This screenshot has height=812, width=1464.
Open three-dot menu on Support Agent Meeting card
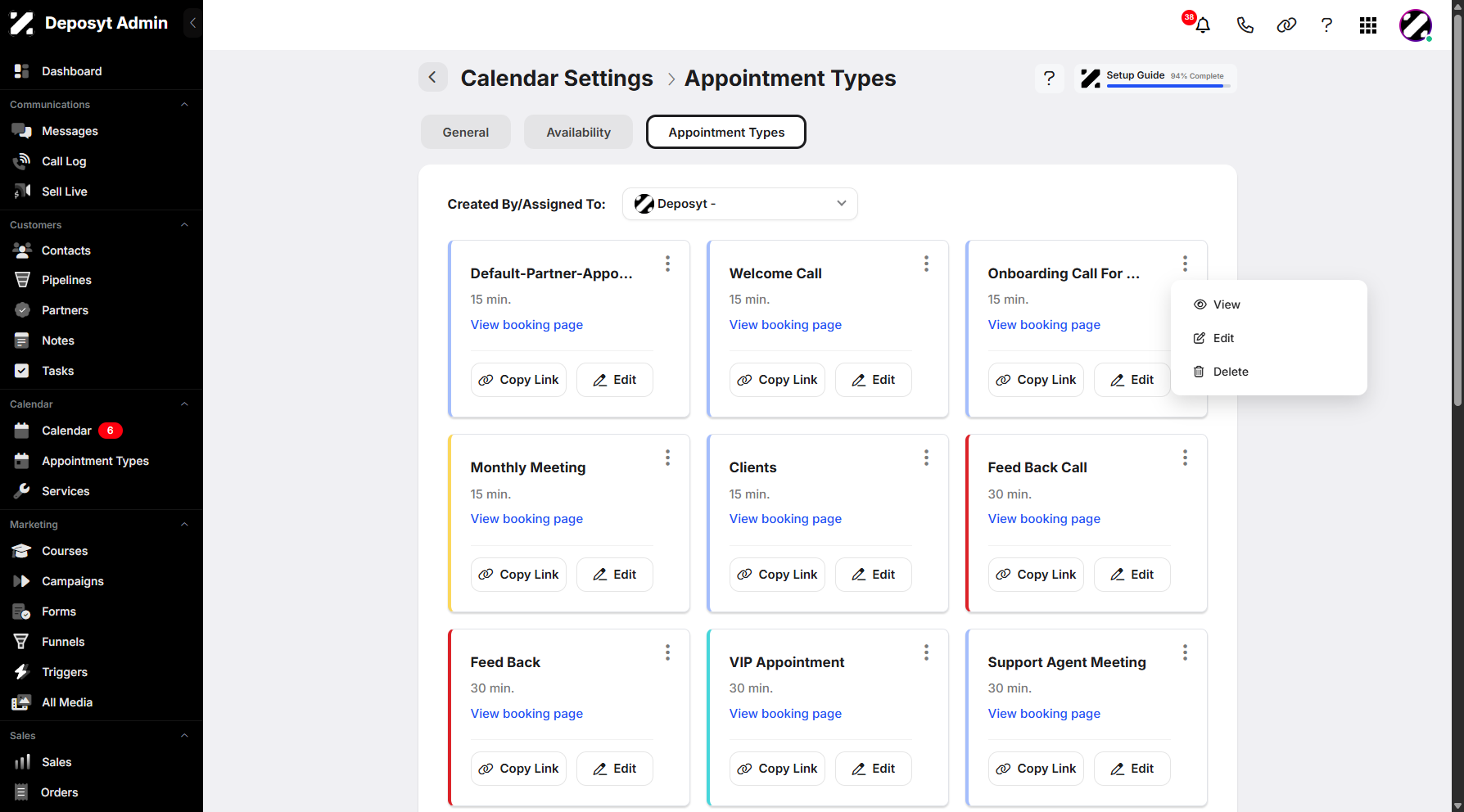click(1185, 652)
